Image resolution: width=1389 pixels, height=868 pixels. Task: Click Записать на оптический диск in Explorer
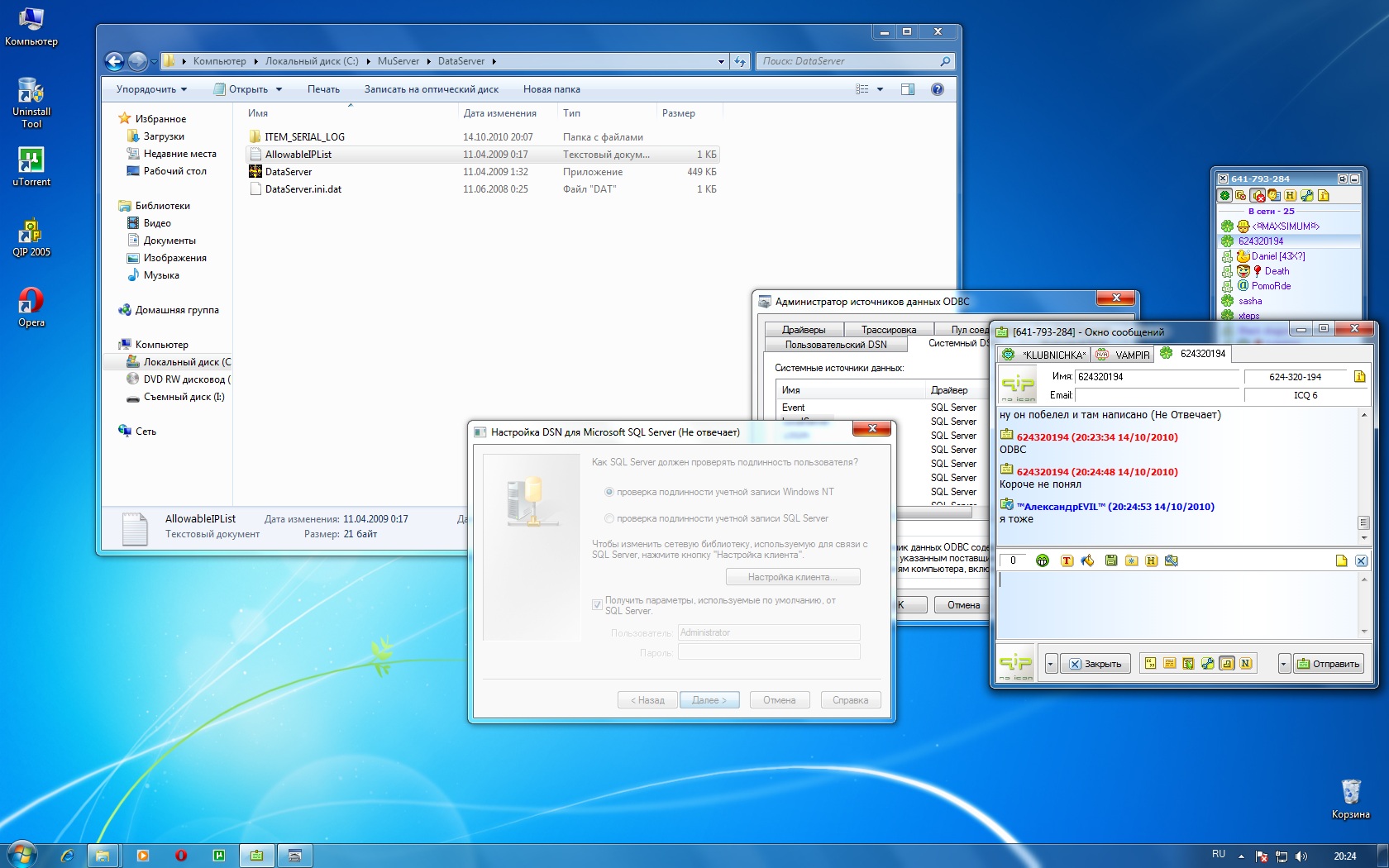432,89
